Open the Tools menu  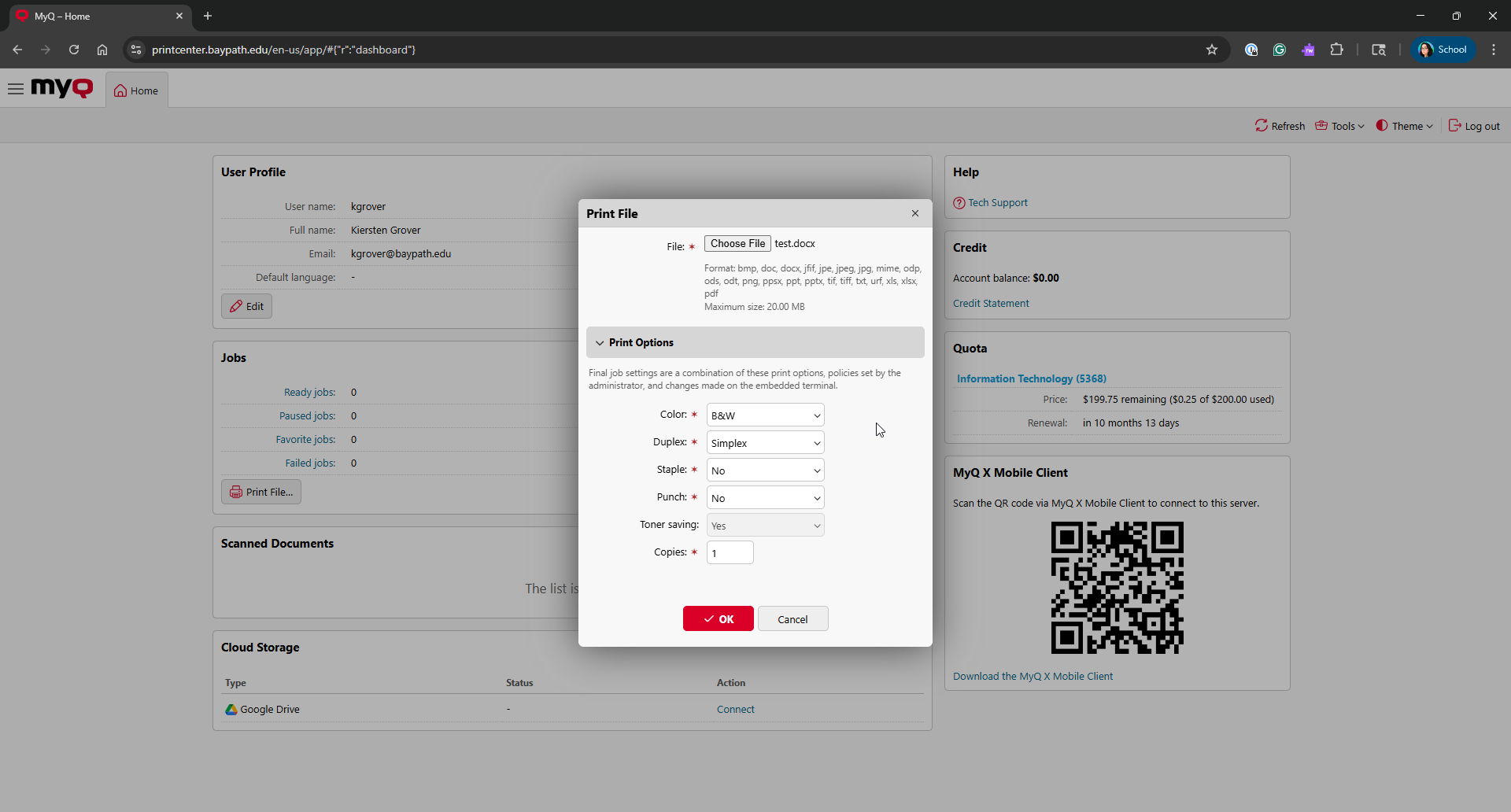(1339, 126)
